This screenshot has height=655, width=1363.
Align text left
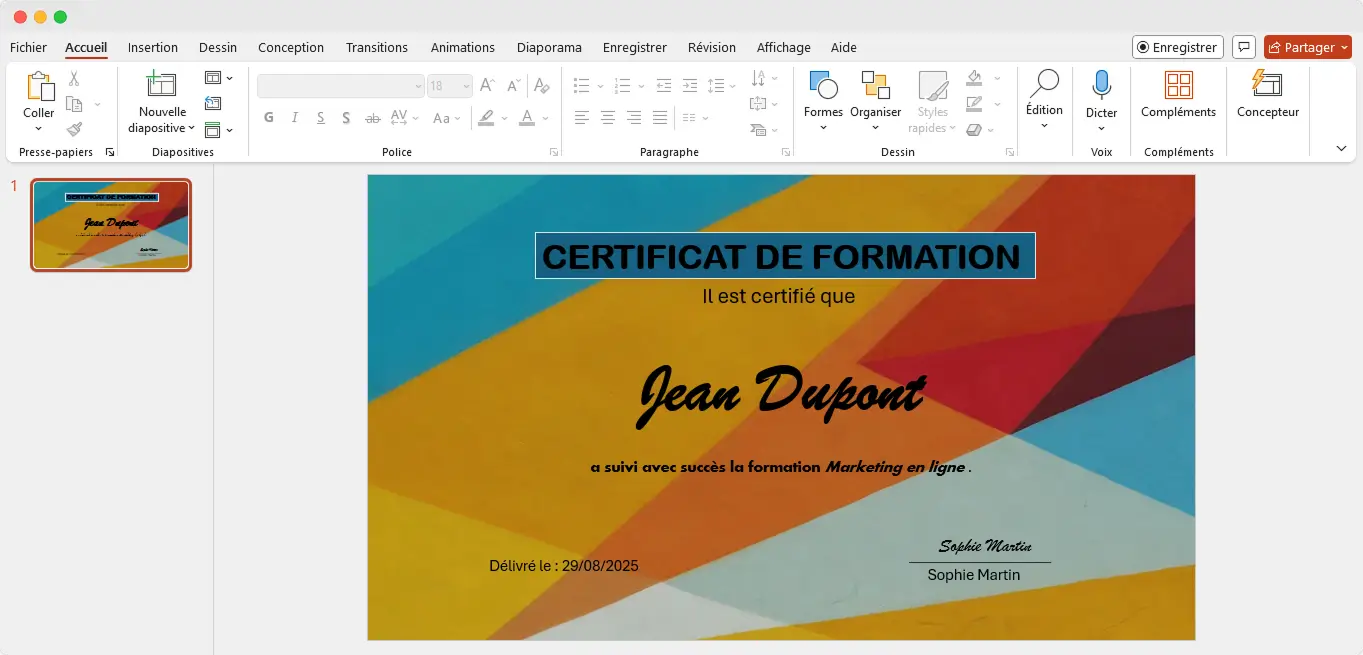pyautogui.click(x=582, y=118)
